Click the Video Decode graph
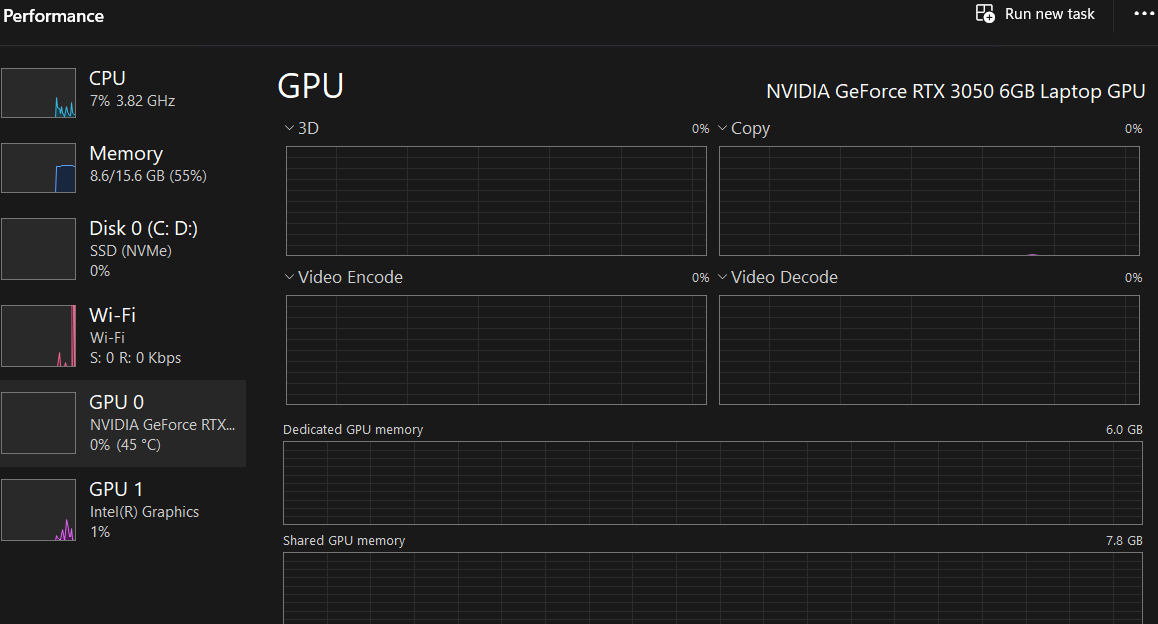This screenshot has height=624, width=1158. click(929, 350)
